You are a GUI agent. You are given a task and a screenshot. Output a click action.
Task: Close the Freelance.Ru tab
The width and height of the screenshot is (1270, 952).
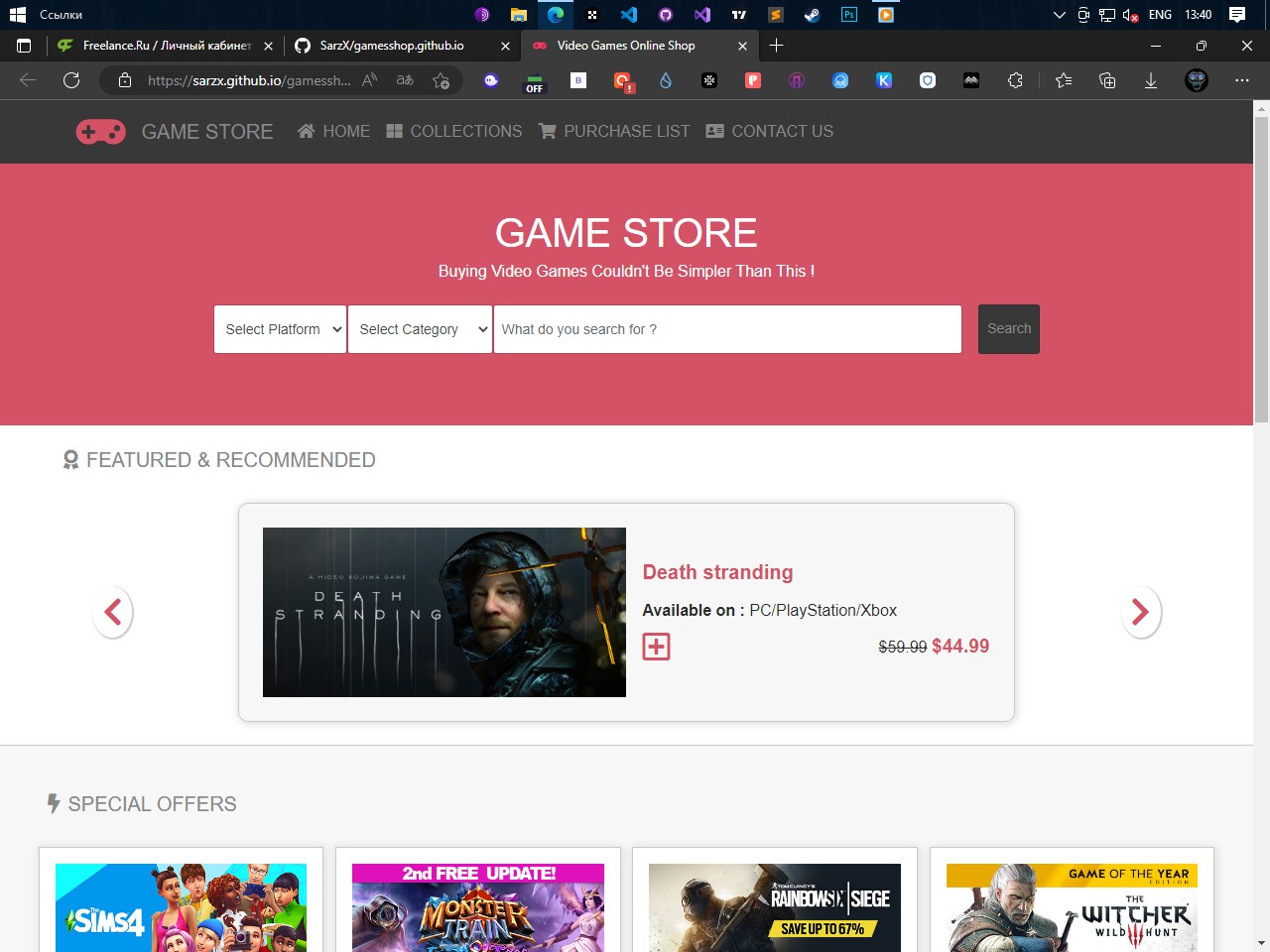click(268, 46)
